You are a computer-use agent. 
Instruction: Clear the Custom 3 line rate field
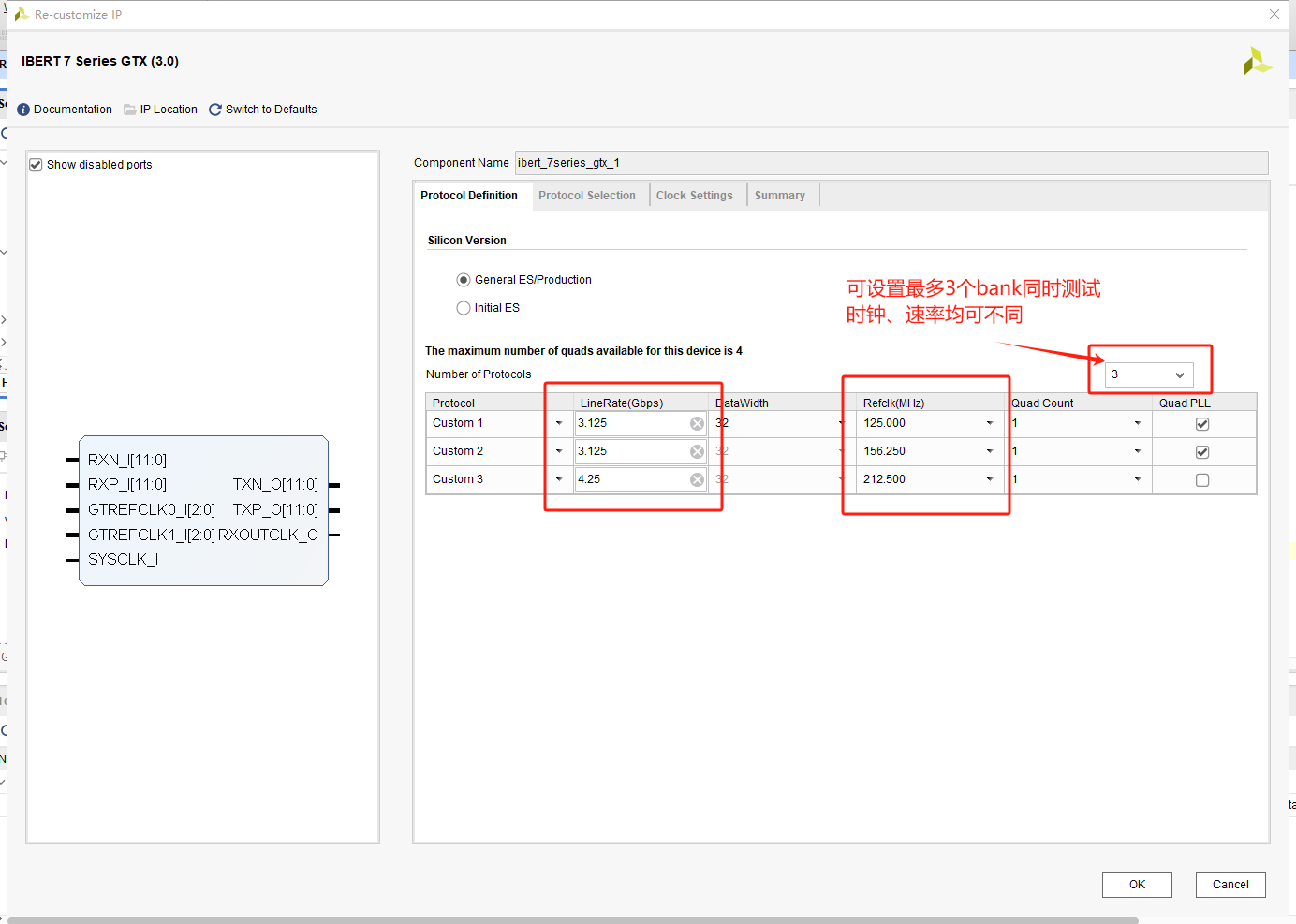pos(697,479)
